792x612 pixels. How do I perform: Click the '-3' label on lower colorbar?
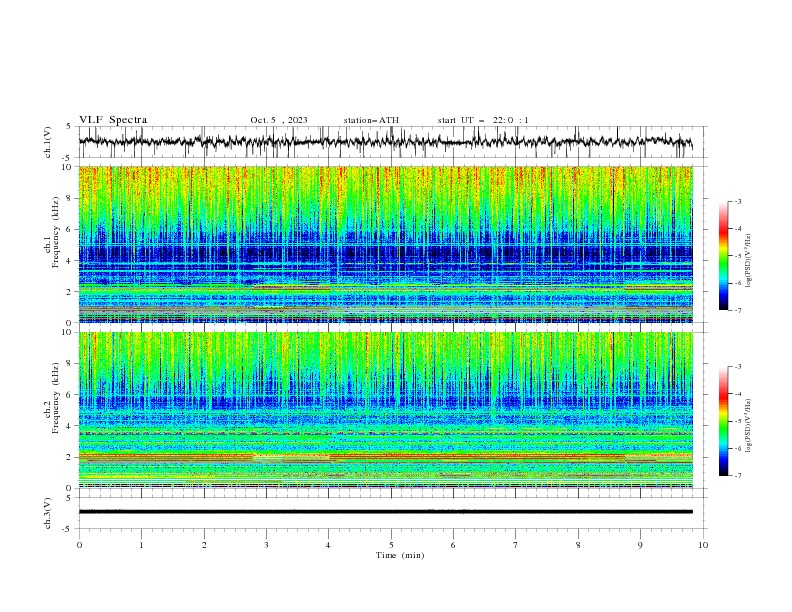click(737, 367)
